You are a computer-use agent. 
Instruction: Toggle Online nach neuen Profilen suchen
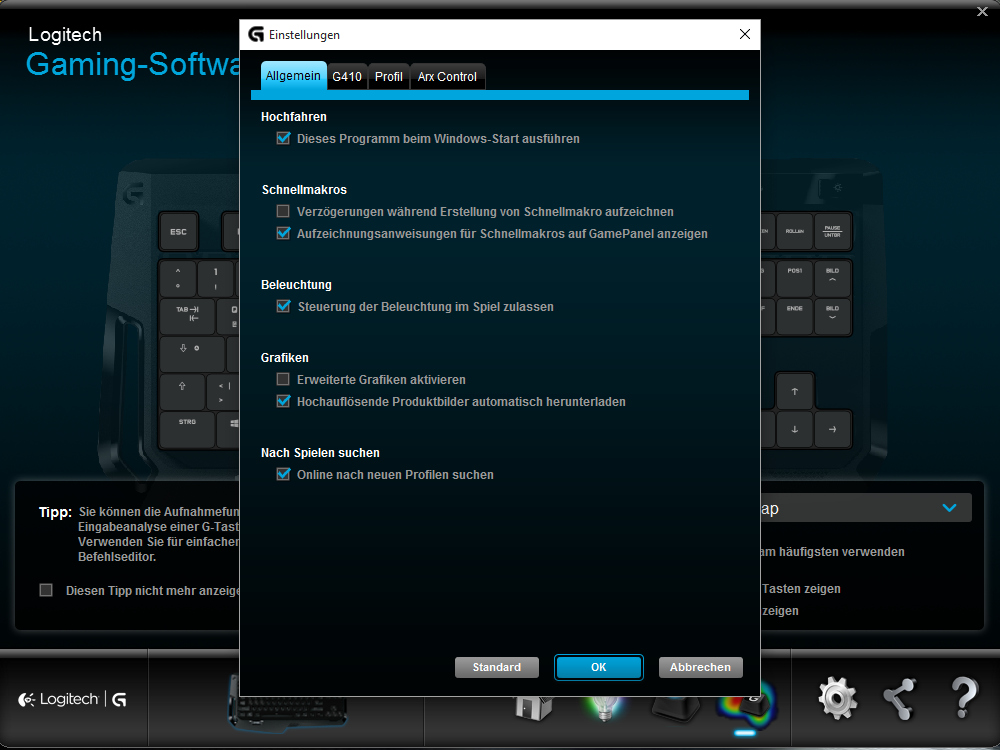point(283,474)
